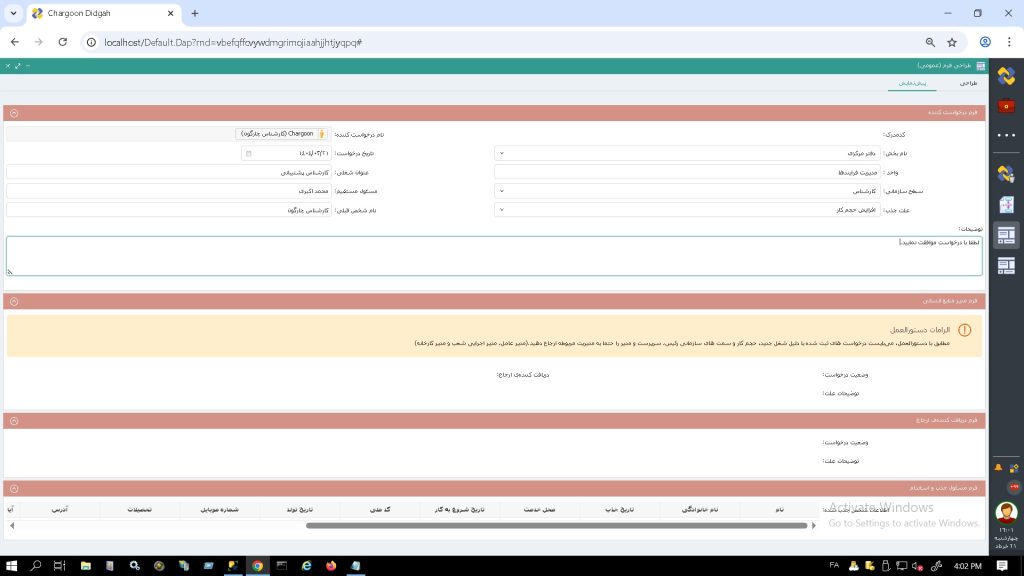Image resolution: width=1024 pixels, height=576 pixels.
Task: Bookmark this page with the star icon
Action: click(x=952, y=43)
